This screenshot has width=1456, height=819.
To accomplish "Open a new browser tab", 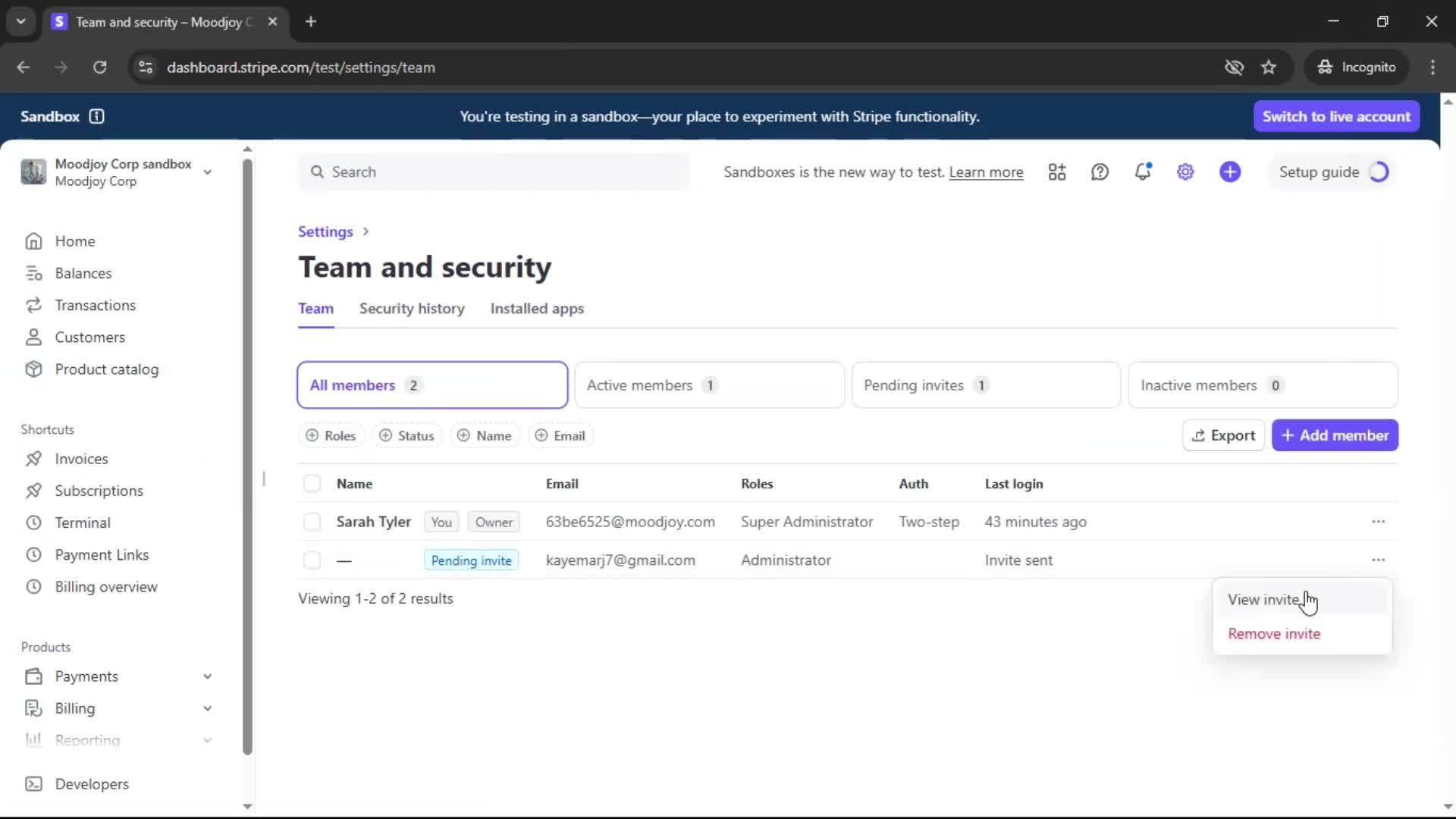I will pyautogui.click(x=310, y=21).
